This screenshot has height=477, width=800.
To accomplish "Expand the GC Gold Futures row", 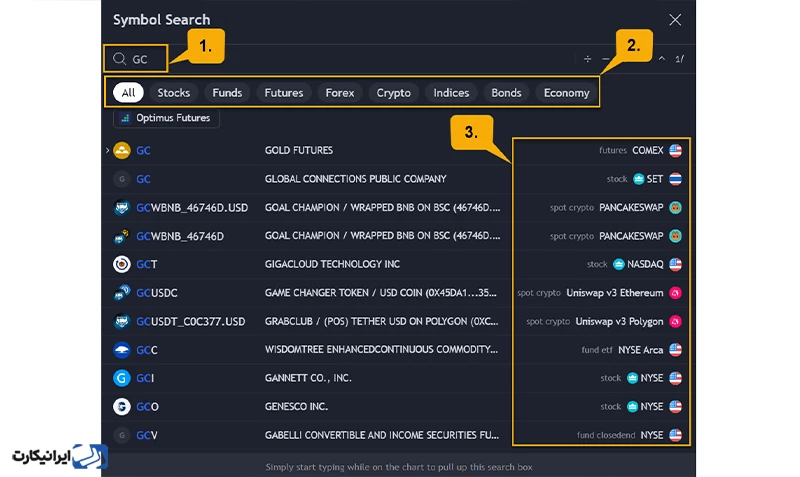I will (108, 150).
